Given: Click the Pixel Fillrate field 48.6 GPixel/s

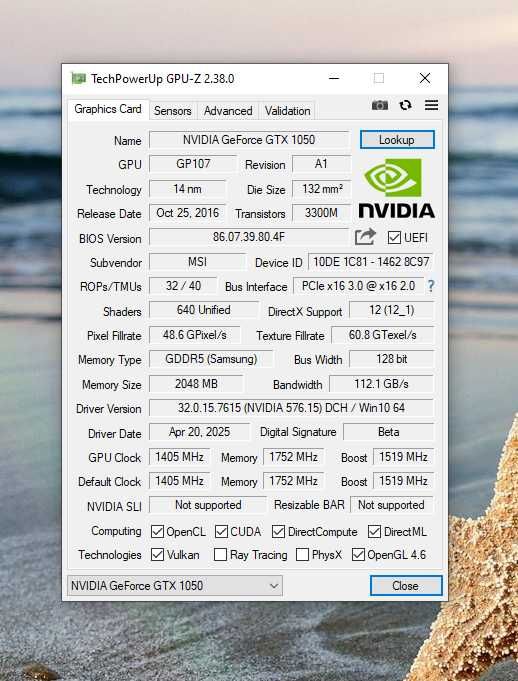Looking at the screenshot, I should click(x=195, y=335).
